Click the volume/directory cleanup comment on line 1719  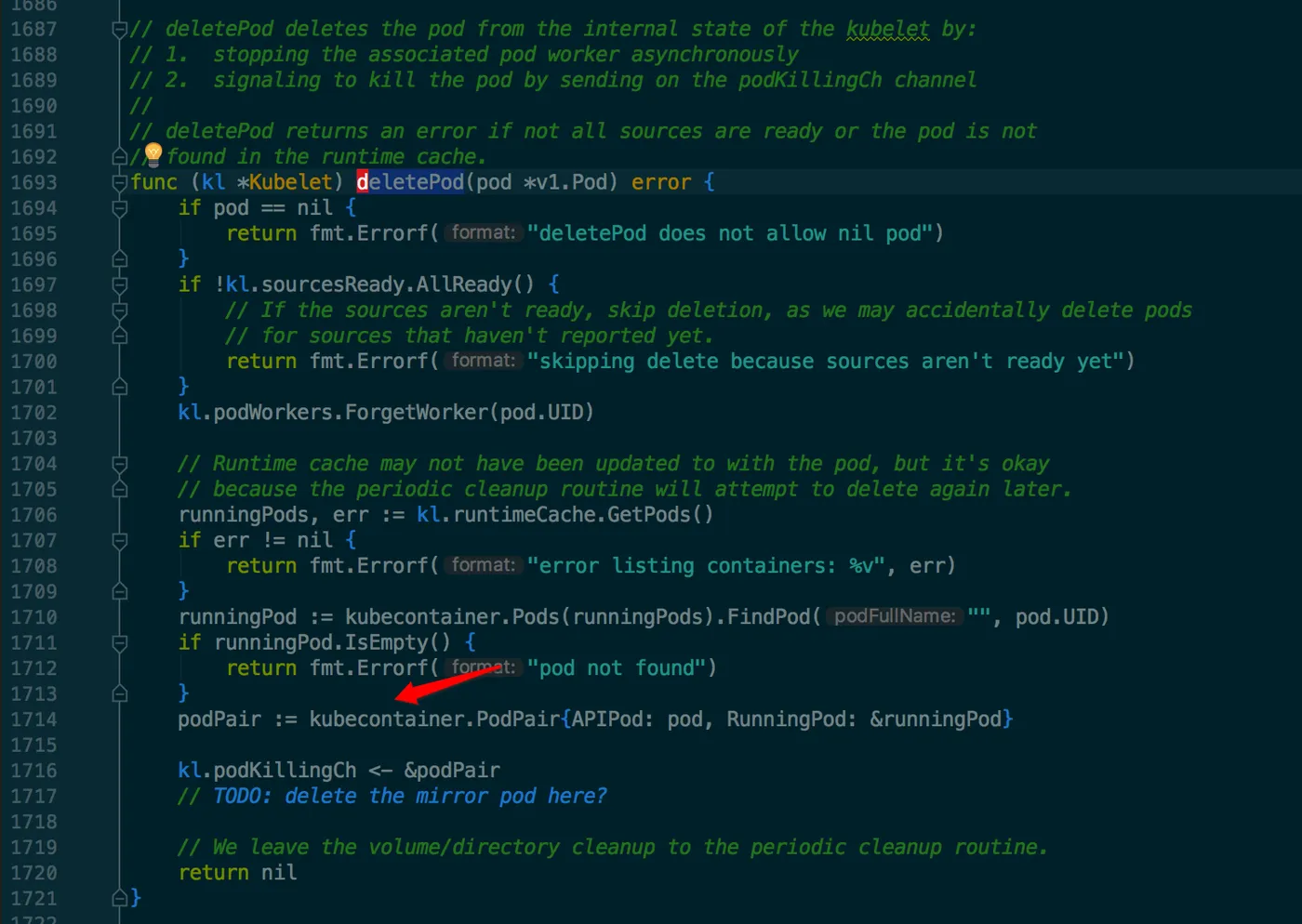coord(613,847)
